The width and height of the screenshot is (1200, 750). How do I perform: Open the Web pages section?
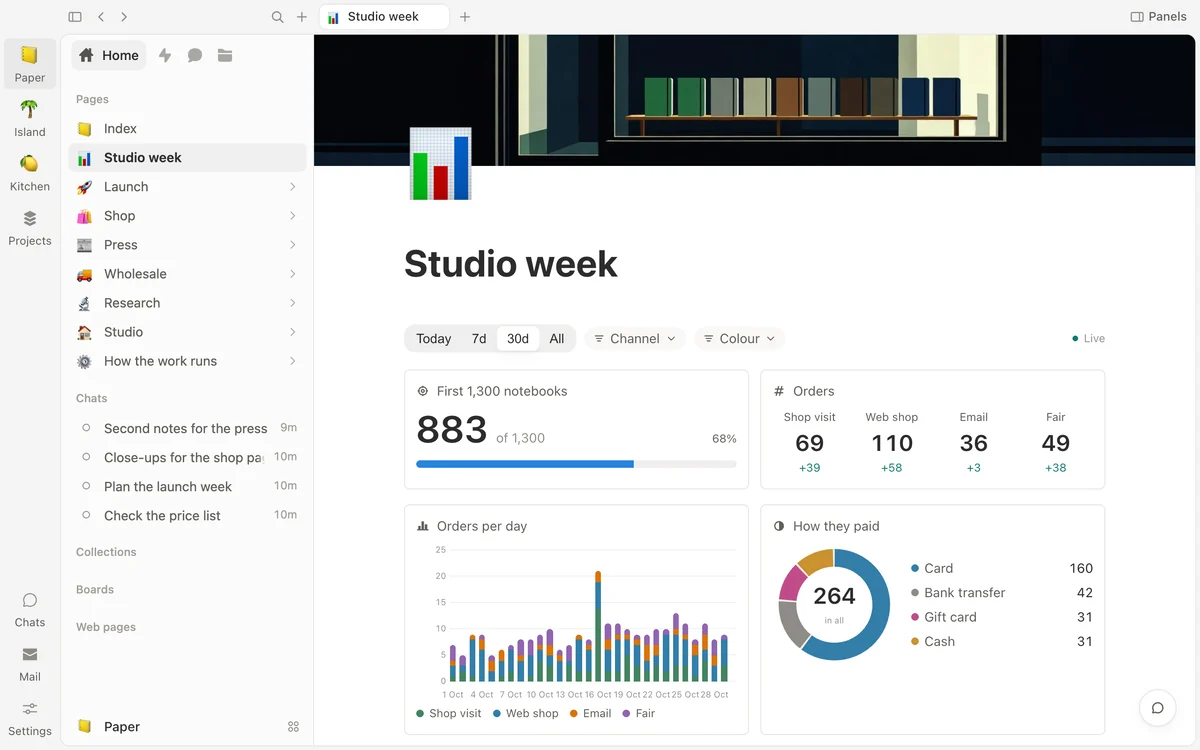(x=106, y=627)
